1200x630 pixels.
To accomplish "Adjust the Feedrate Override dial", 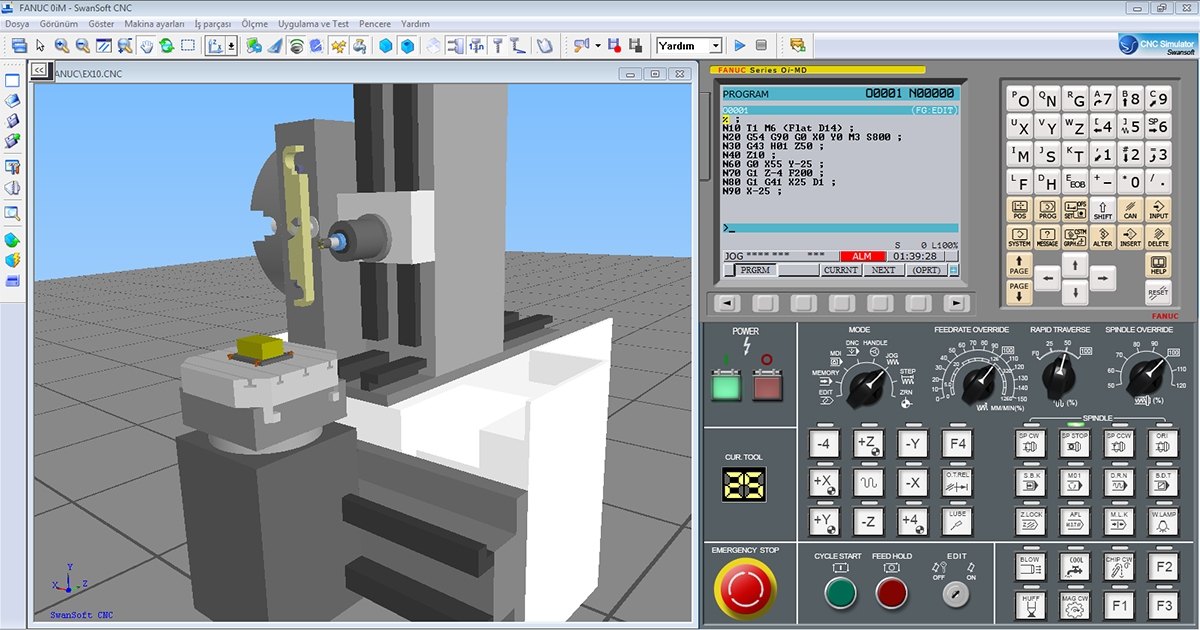I will pyautogui.click(x=975, y=385).
